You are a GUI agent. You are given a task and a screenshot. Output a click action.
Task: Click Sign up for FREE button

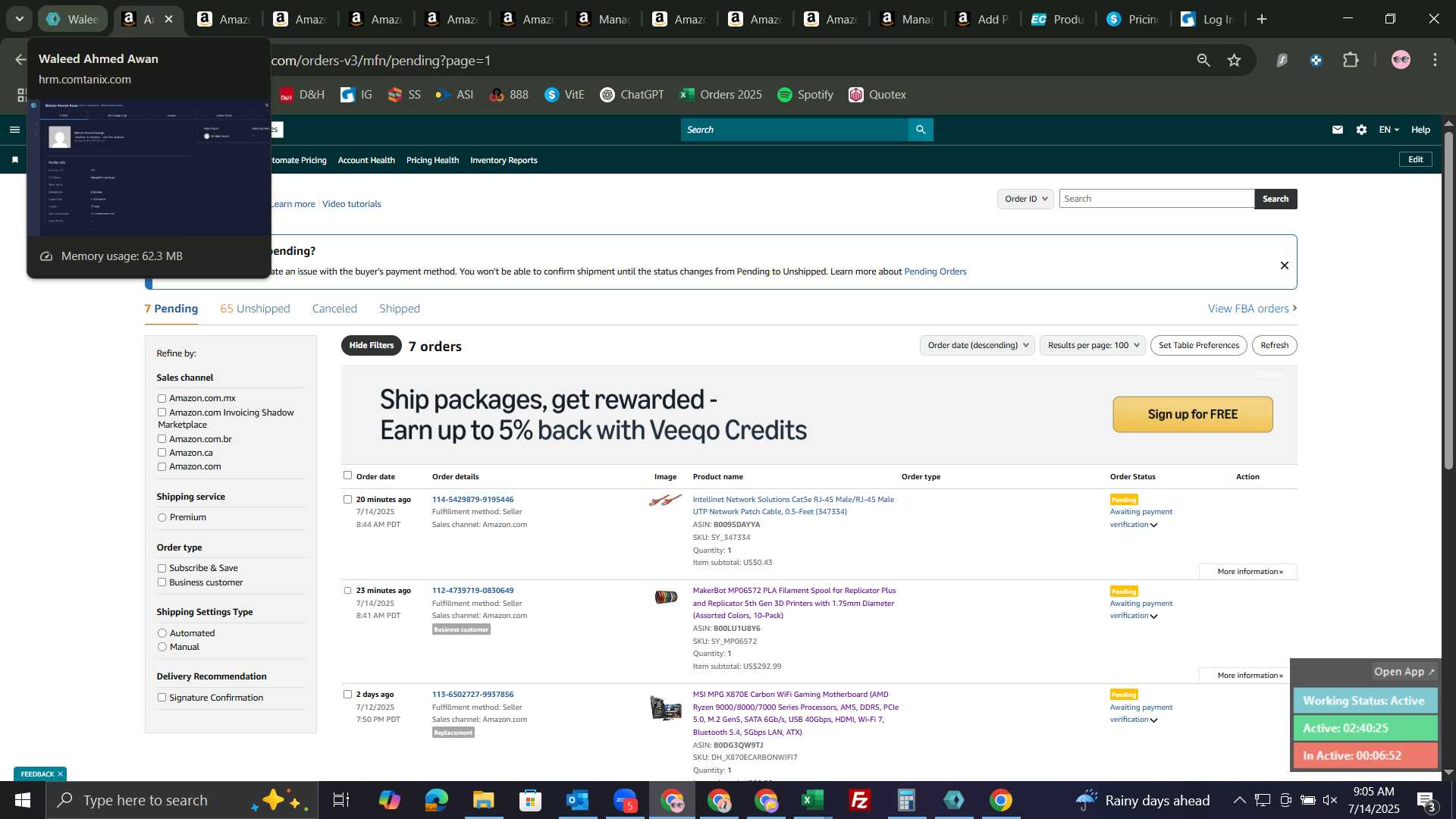[x=1193, y=414]
